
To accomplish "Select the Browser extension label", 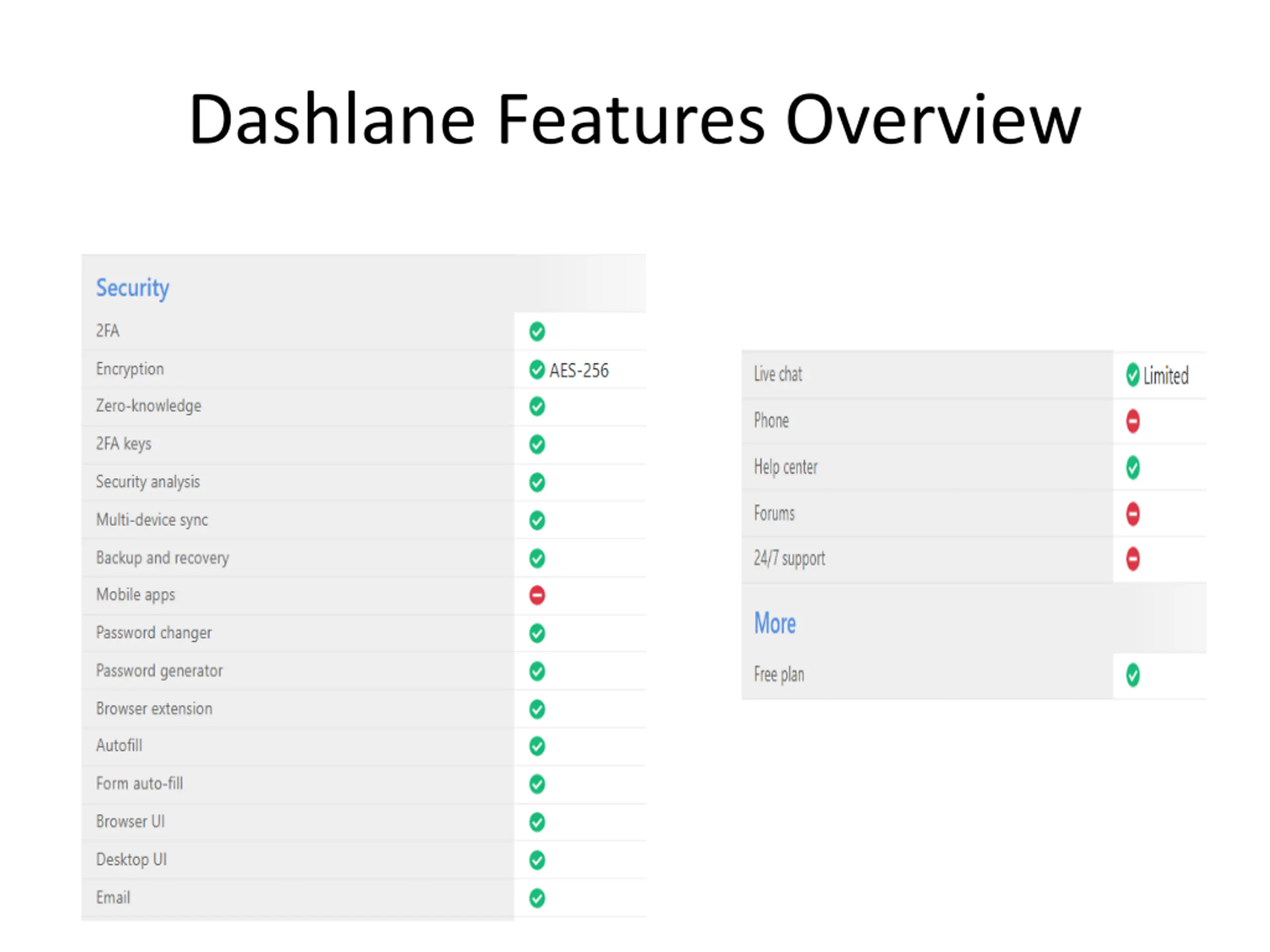I will click(x=154, y=709).
